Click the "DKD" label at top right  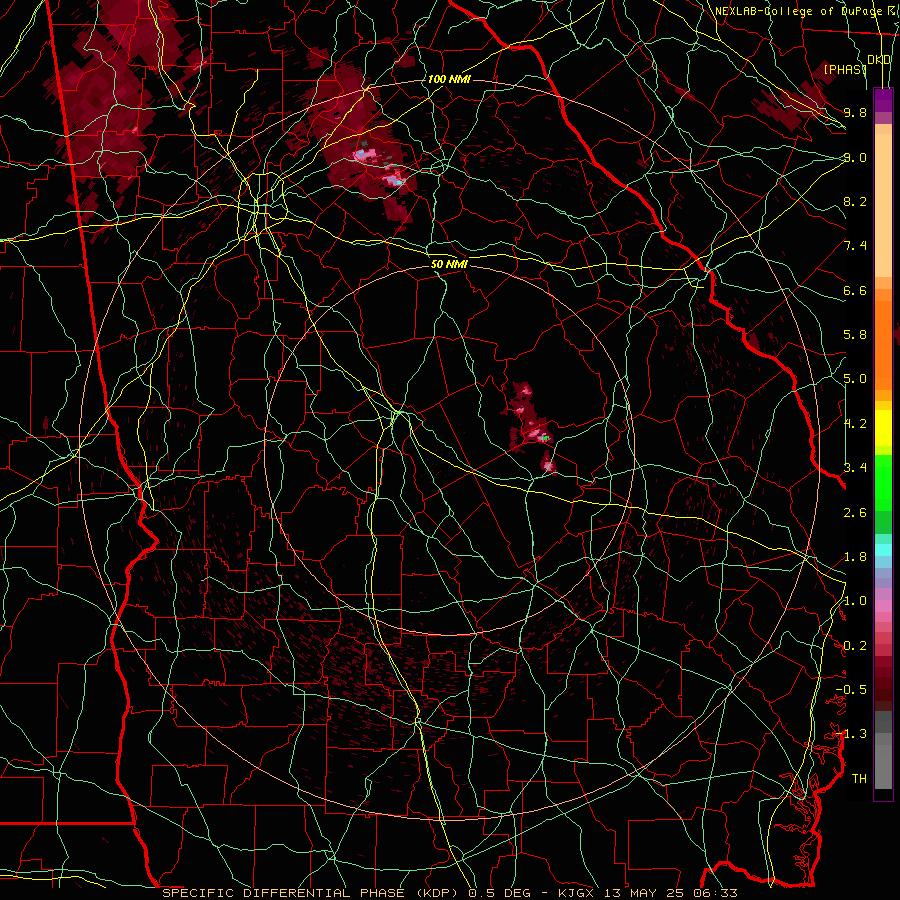[x=879, y=59]
